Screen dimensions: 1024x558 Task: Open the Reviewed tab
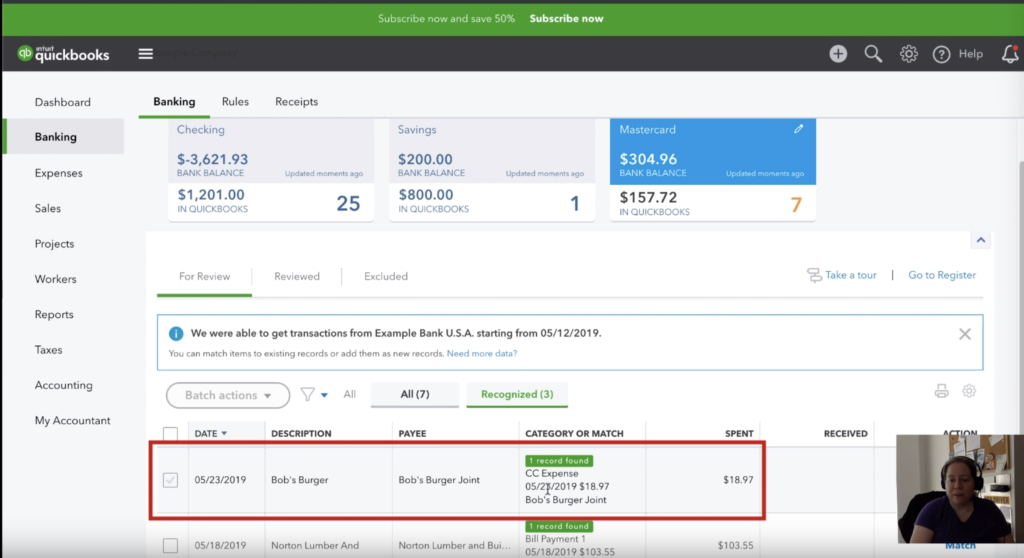297,276
